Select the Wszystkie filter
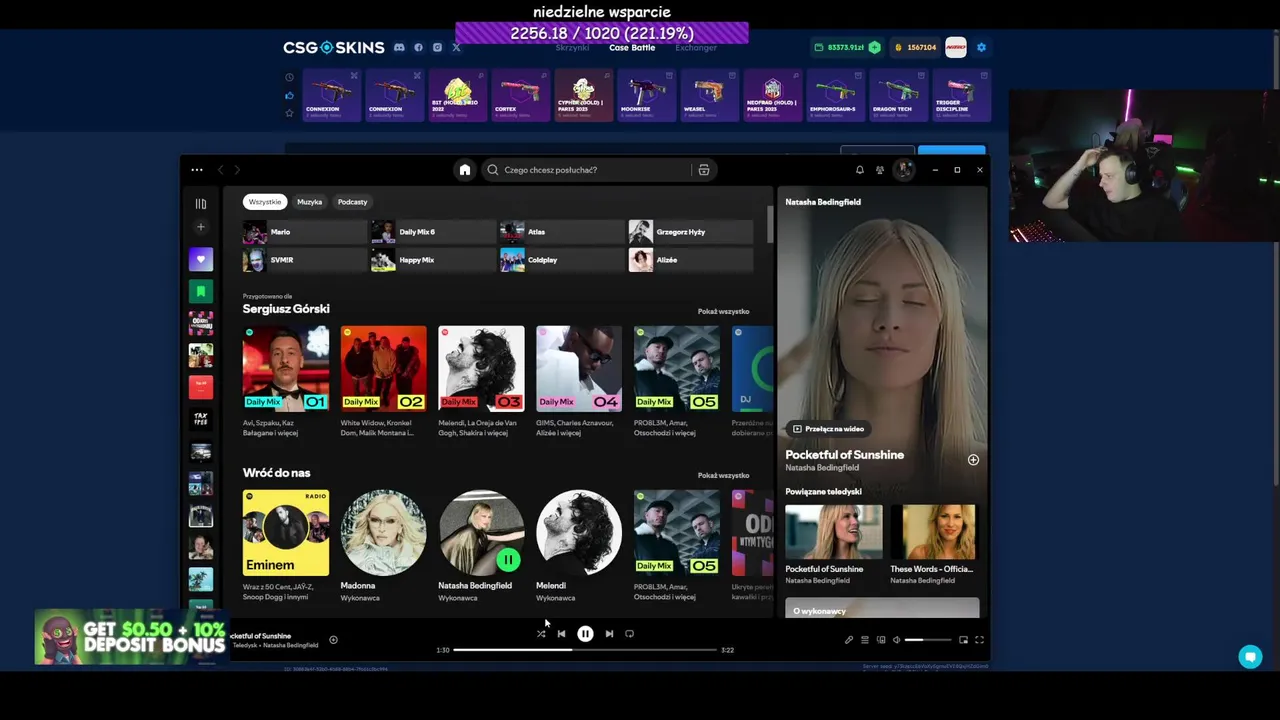 (x=265, y=202)
